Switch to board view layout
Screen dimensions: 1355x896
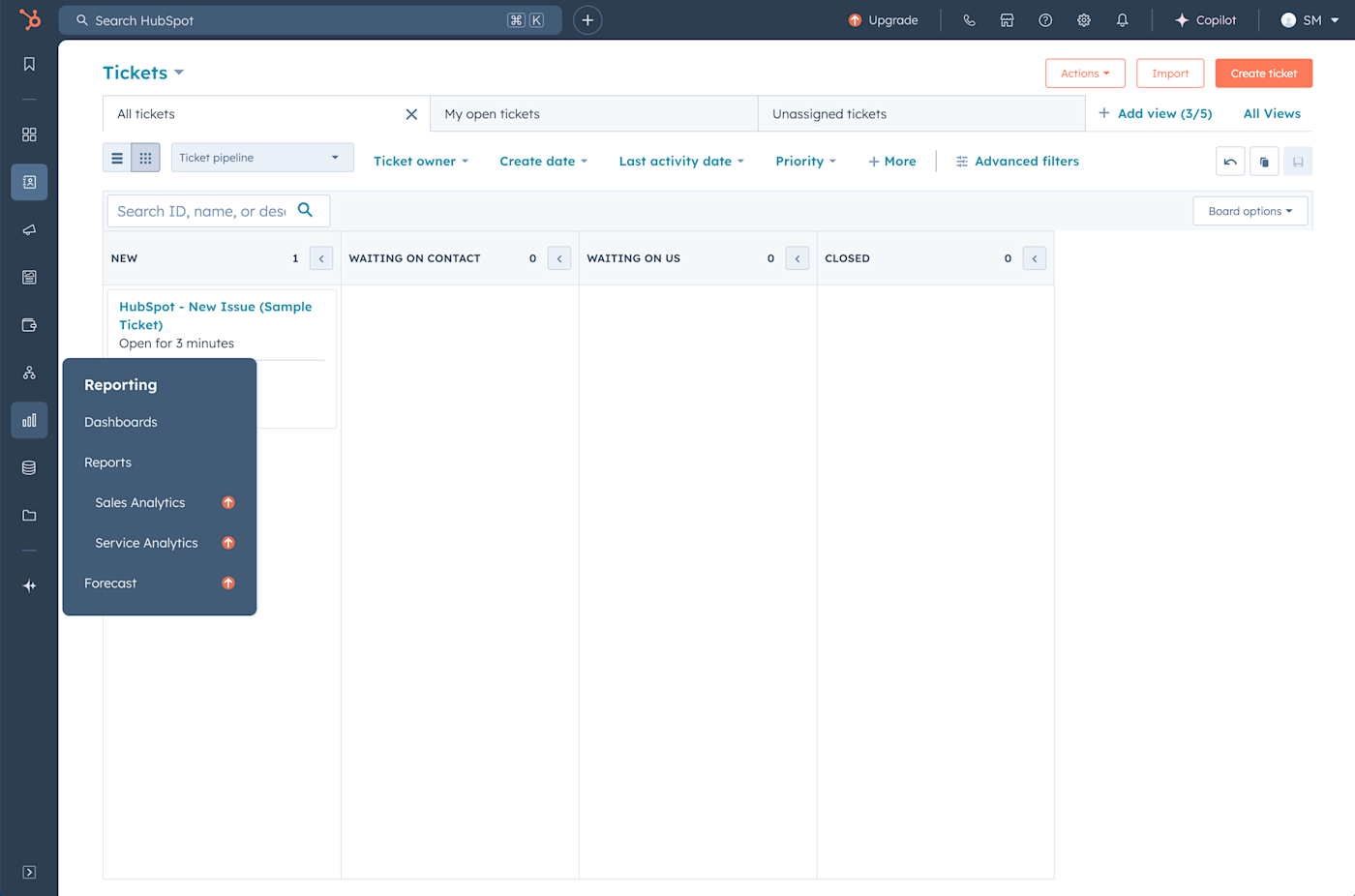[x=145, y=158]
